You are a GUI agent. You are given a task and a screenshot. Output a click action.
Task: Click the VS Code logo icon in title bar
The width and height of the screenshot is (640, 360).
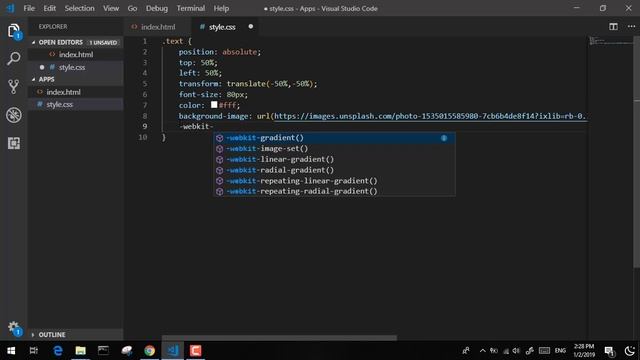coord(10,8)
